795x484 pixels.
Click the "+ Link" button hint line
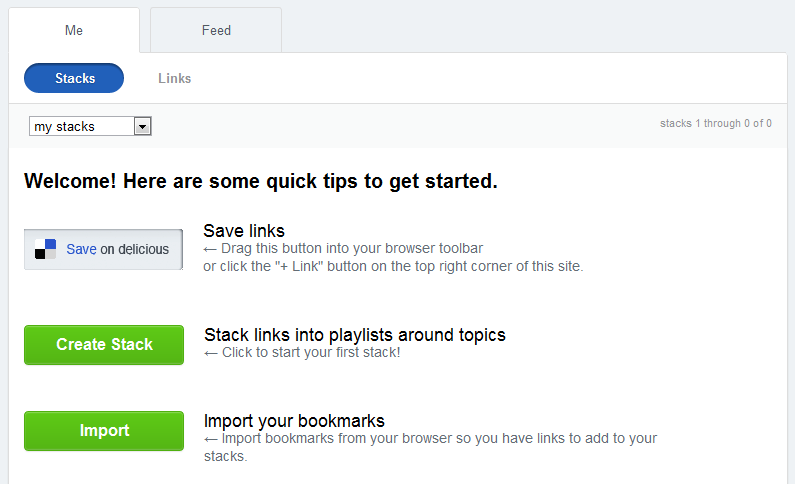click(393, 266)
